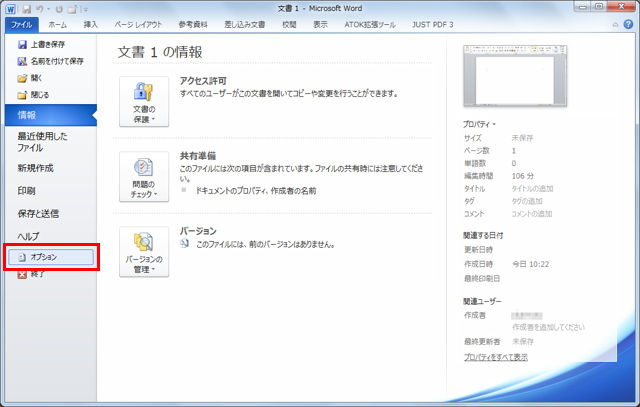Image resolution: width=640 pixels, height=407 pixels.
Task: Click the タグの追加 field
Action: [527, 201]
